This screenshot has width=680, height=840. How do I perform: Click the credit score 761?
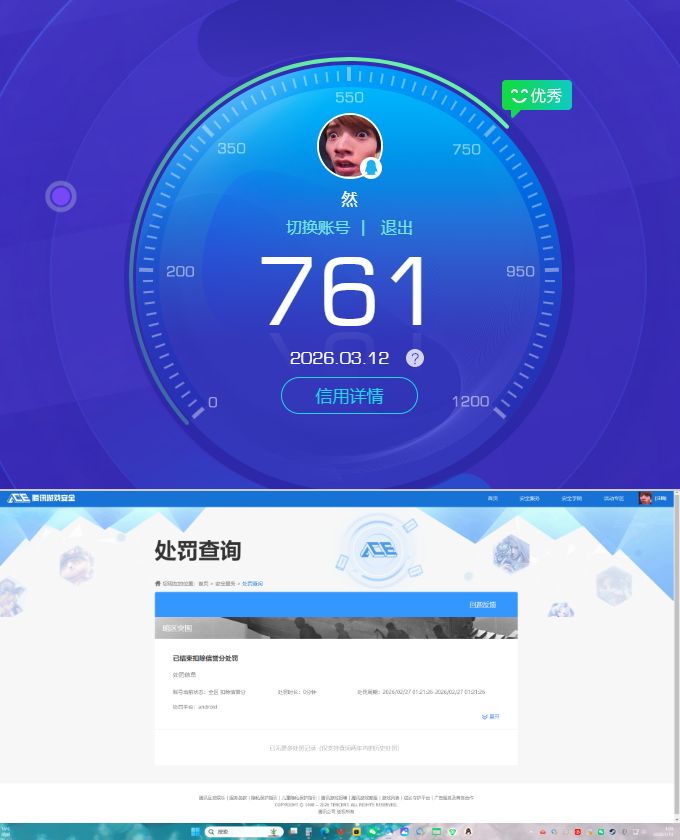343,291
